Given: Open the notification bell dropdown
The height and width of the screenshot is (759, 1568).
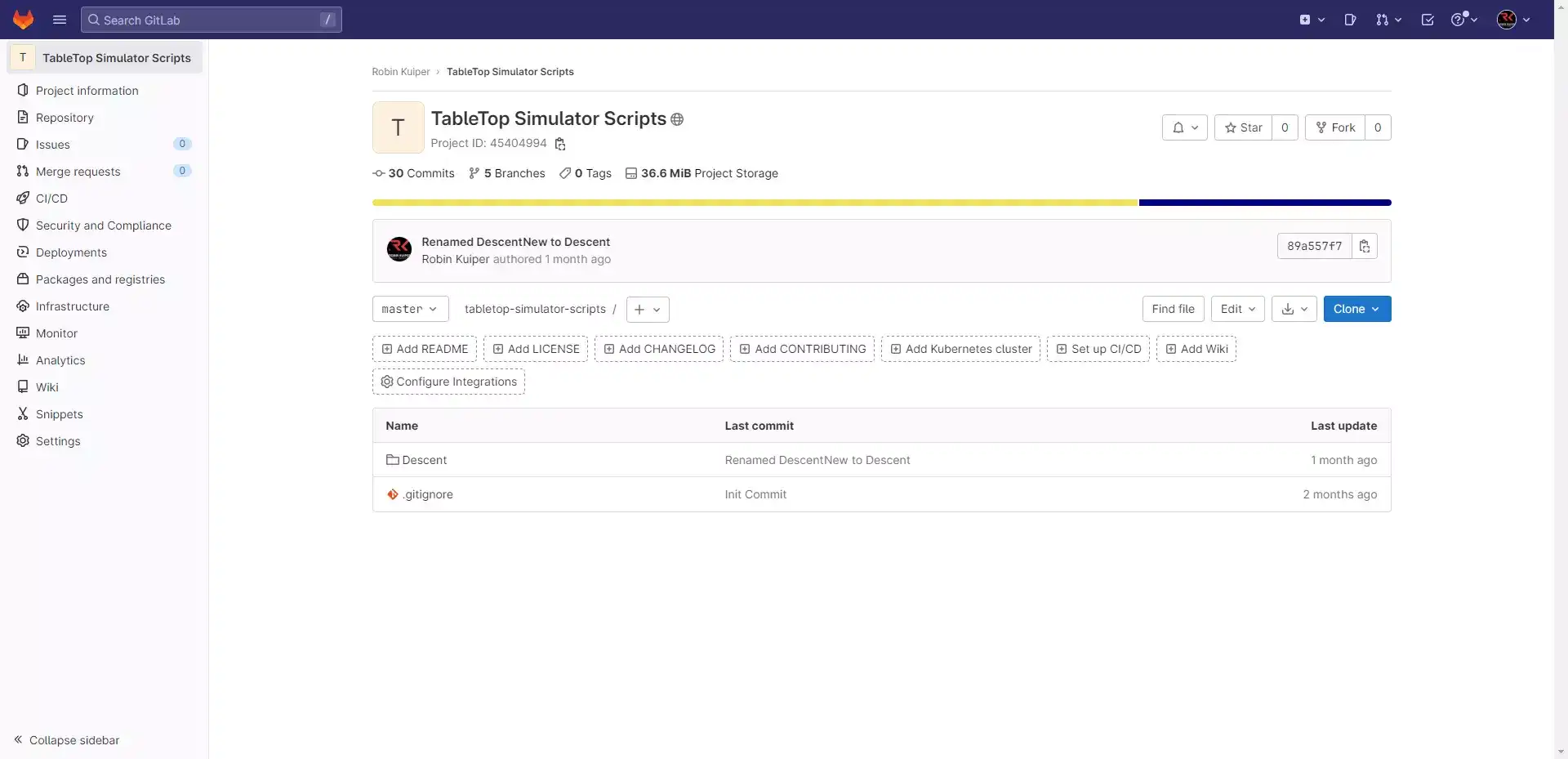Looking at the screenshot, I should click(x=1185, y=127).
